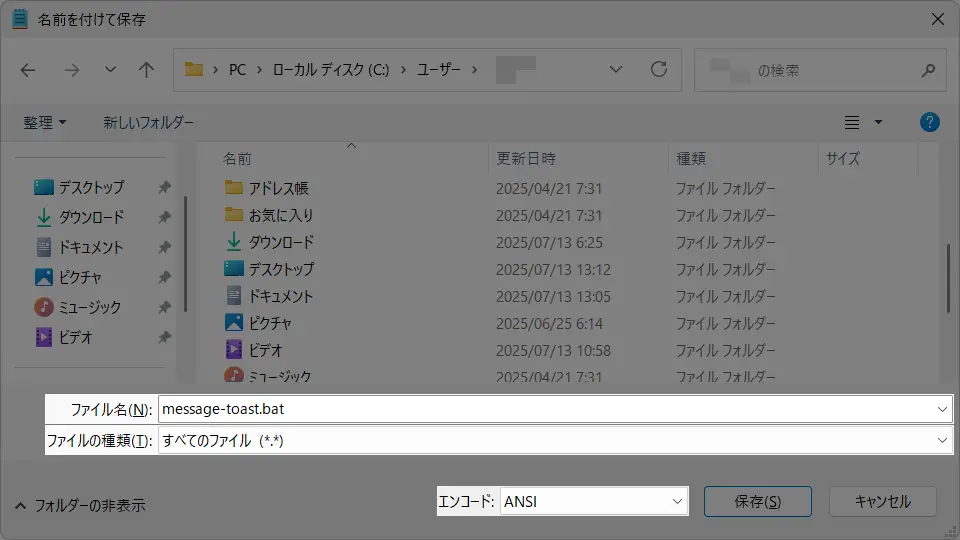Click date 2025/06/25 6:14 of ピクチャ

coord(549,323)
